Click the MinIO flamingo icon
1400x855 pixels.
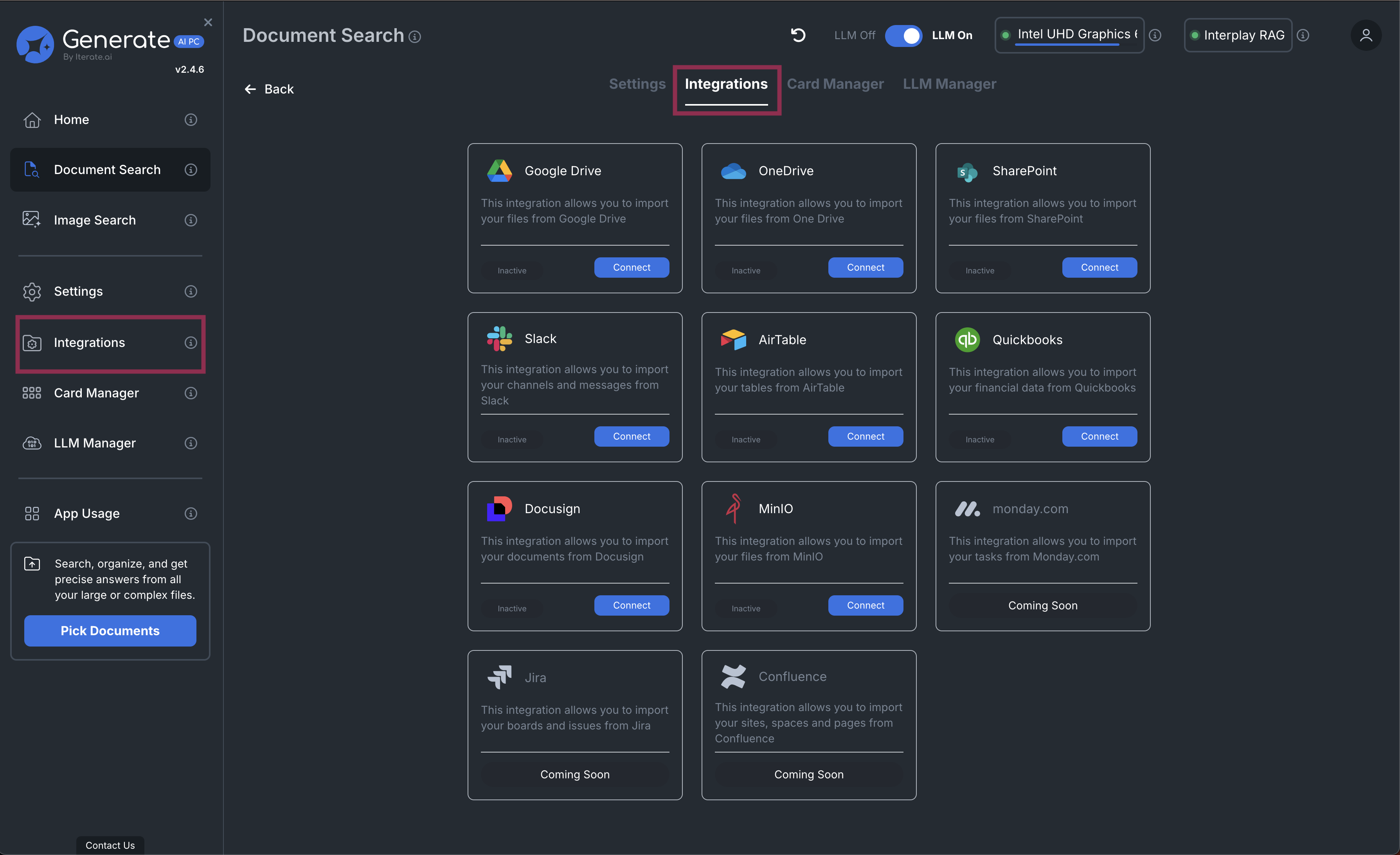(x=734, y=508)
